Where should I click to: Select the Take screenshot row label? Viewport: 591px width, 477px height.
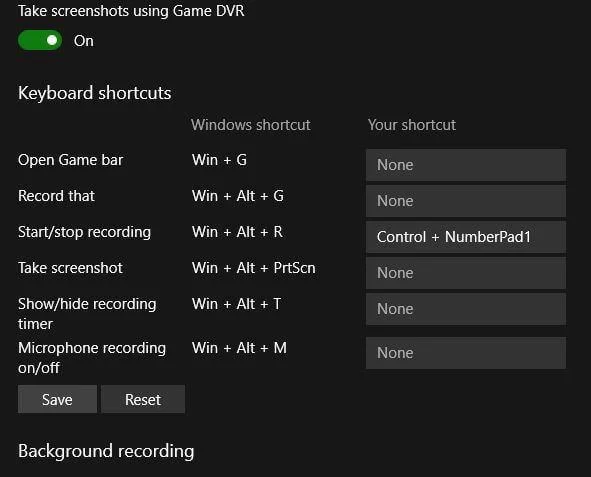[x=70, y=268]
